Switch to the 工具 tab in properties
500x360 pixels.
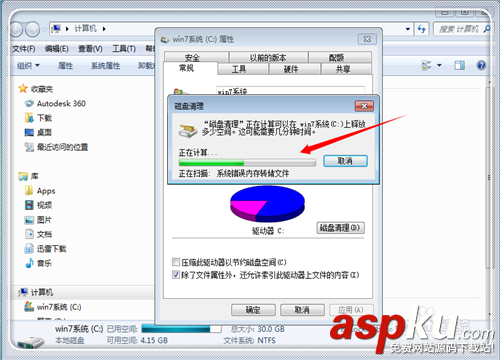243,69
